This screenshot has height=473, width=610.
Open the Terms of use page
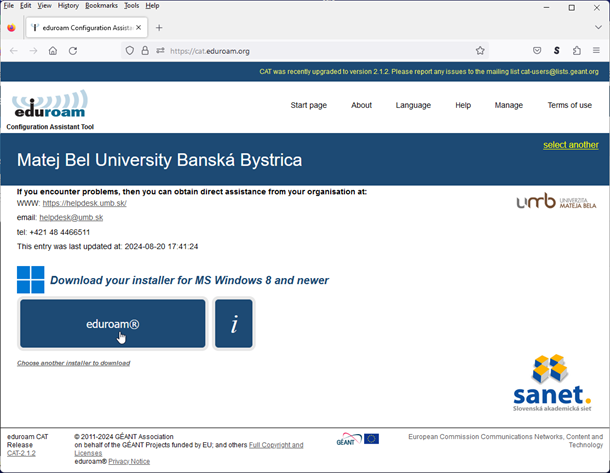click(x=570, y=105)
